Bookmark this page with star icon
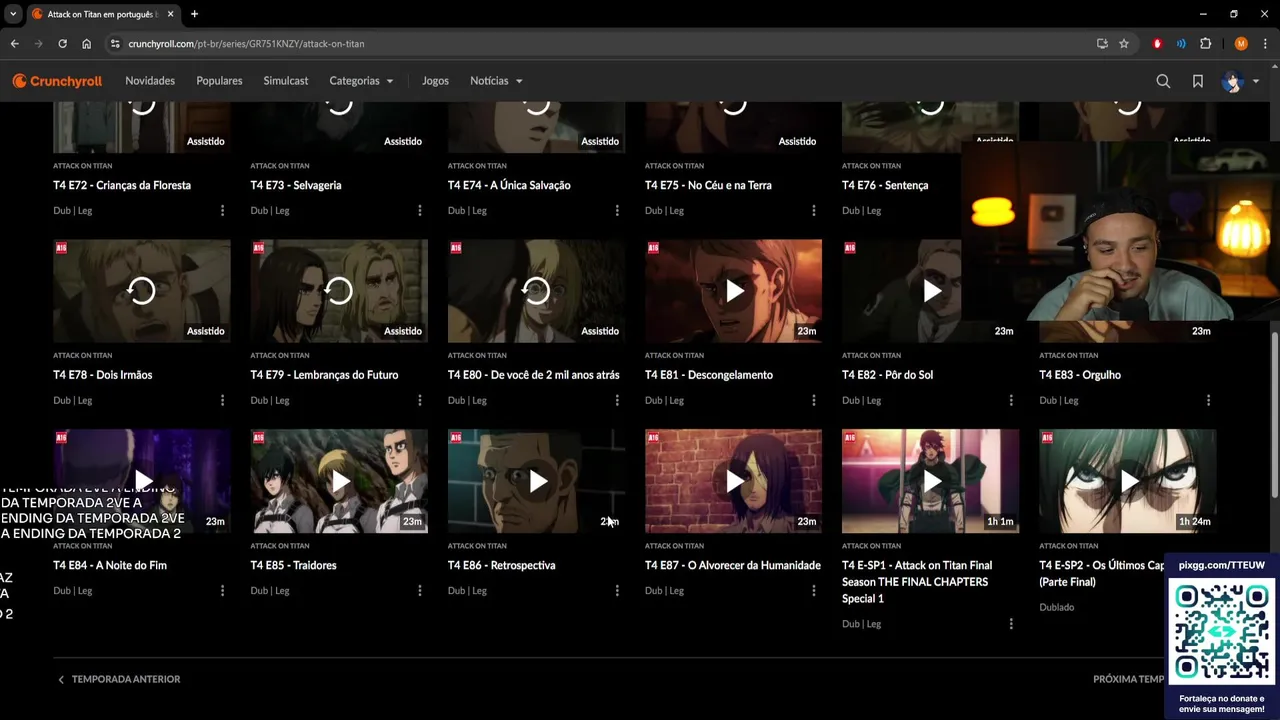Image resolution: width=1280 pixels, height=720 pixels. tap(1124, 44)
